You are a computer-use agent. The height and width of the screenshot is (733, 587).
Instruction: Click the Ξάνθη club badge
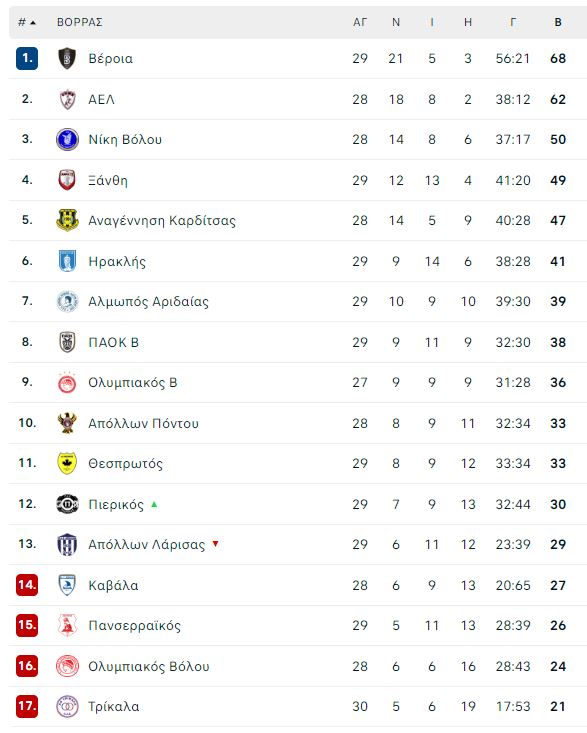pyautogui.click(x=67, y=180)
